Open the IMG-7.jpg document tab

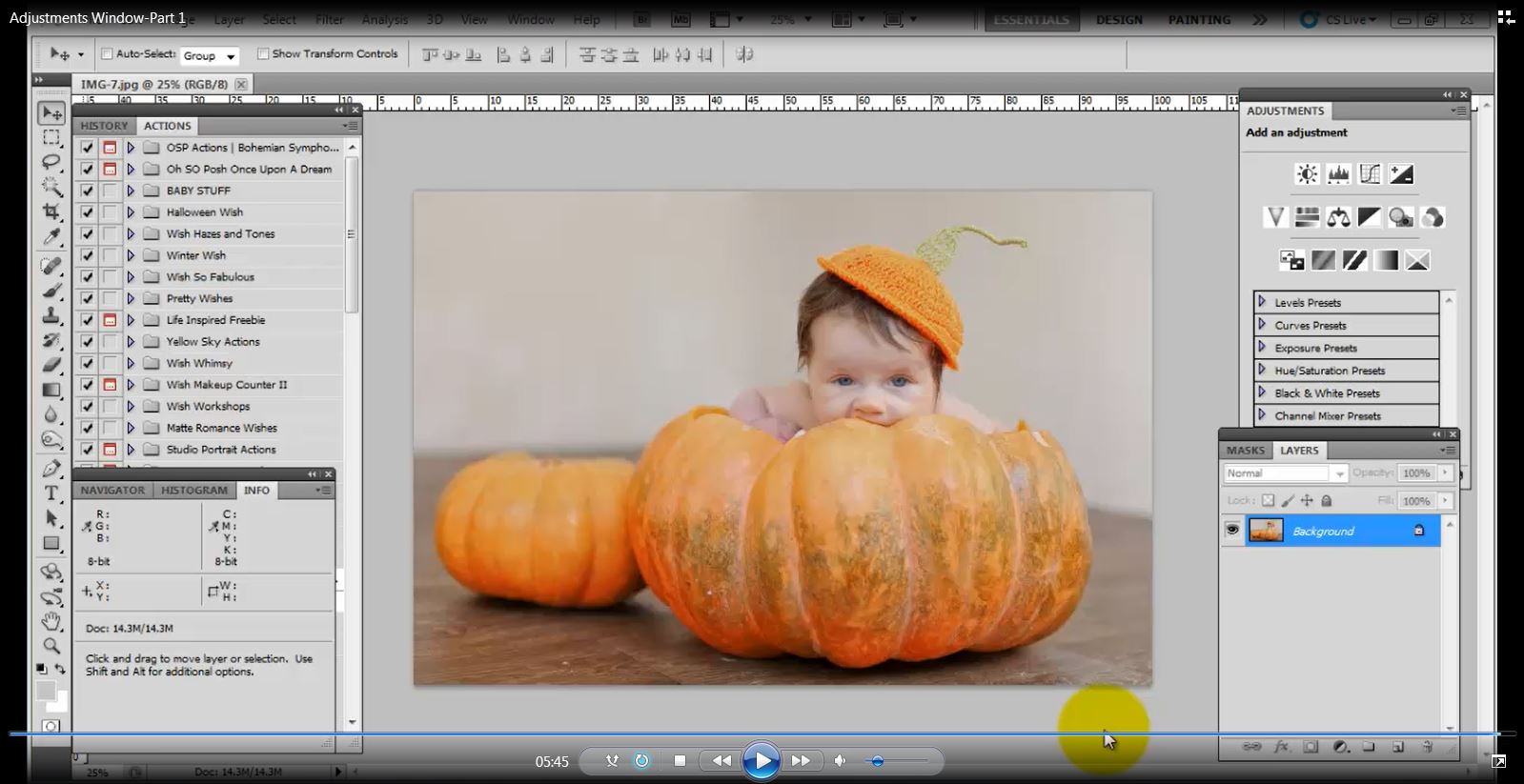tap(153, 84)
